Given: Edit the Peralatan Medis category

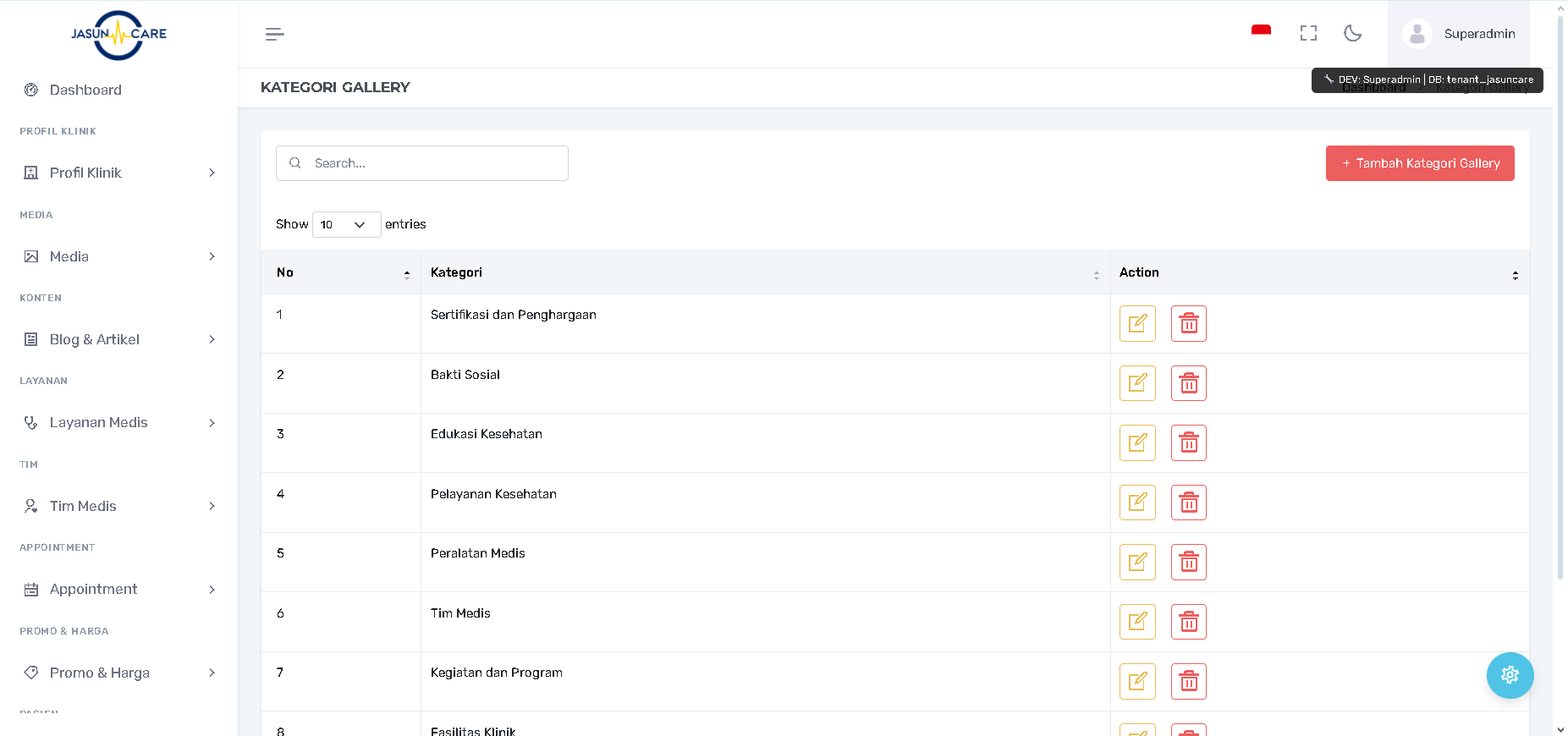Looking at the screenshot, I should pyautogui.click(x=1137, y=562).
